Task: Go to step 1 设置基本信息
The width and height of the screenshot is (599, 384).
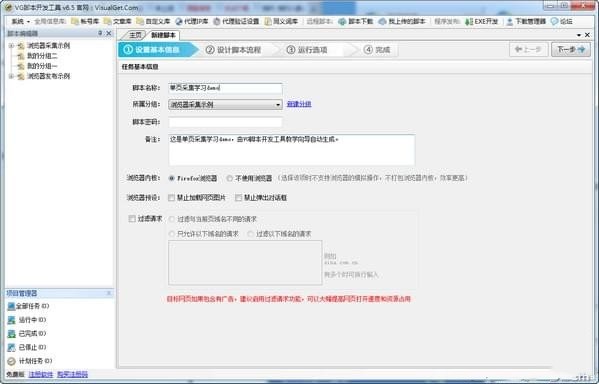Action: pos(157,50)
